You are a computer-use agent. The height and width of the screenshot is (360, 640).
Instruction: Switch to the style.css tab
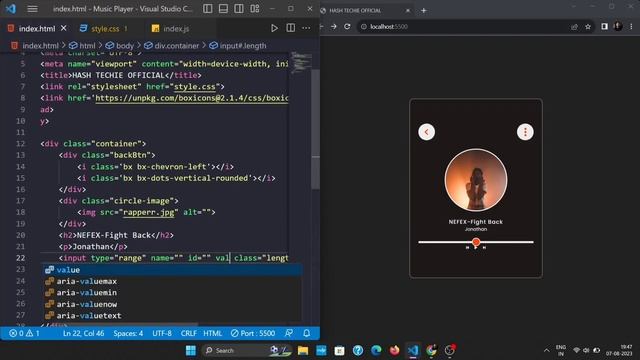(x=105, y=29)
